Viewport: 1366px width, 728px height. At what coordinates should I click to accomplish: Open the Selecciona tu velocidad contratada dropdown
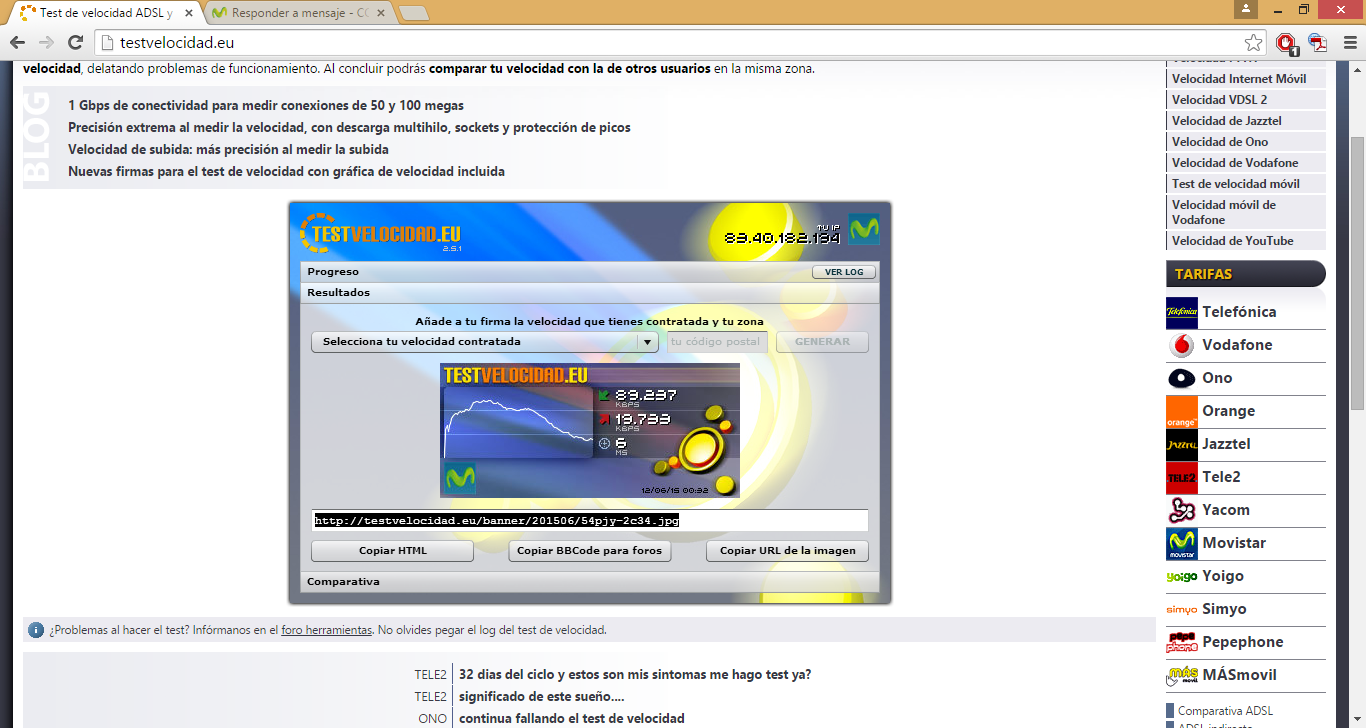(x=484, y=342)
